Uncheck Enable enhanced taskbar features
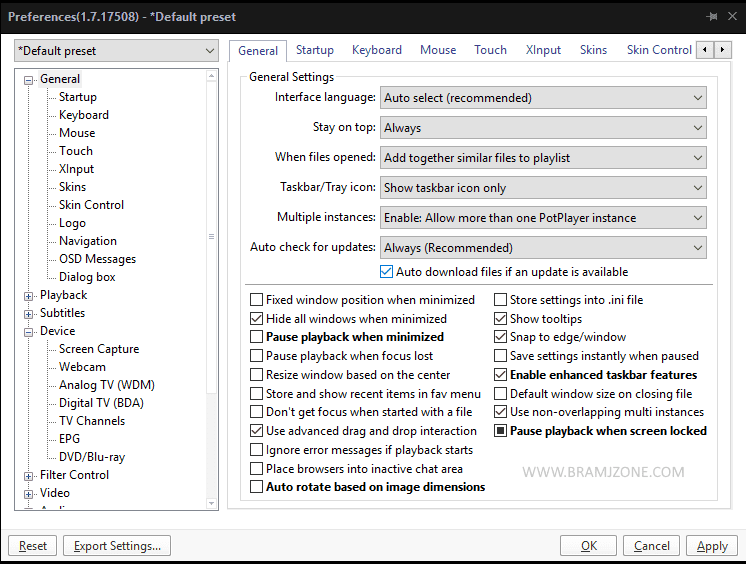Image resolution: width=746 pixels, height=564 pixels. (501, 375)
